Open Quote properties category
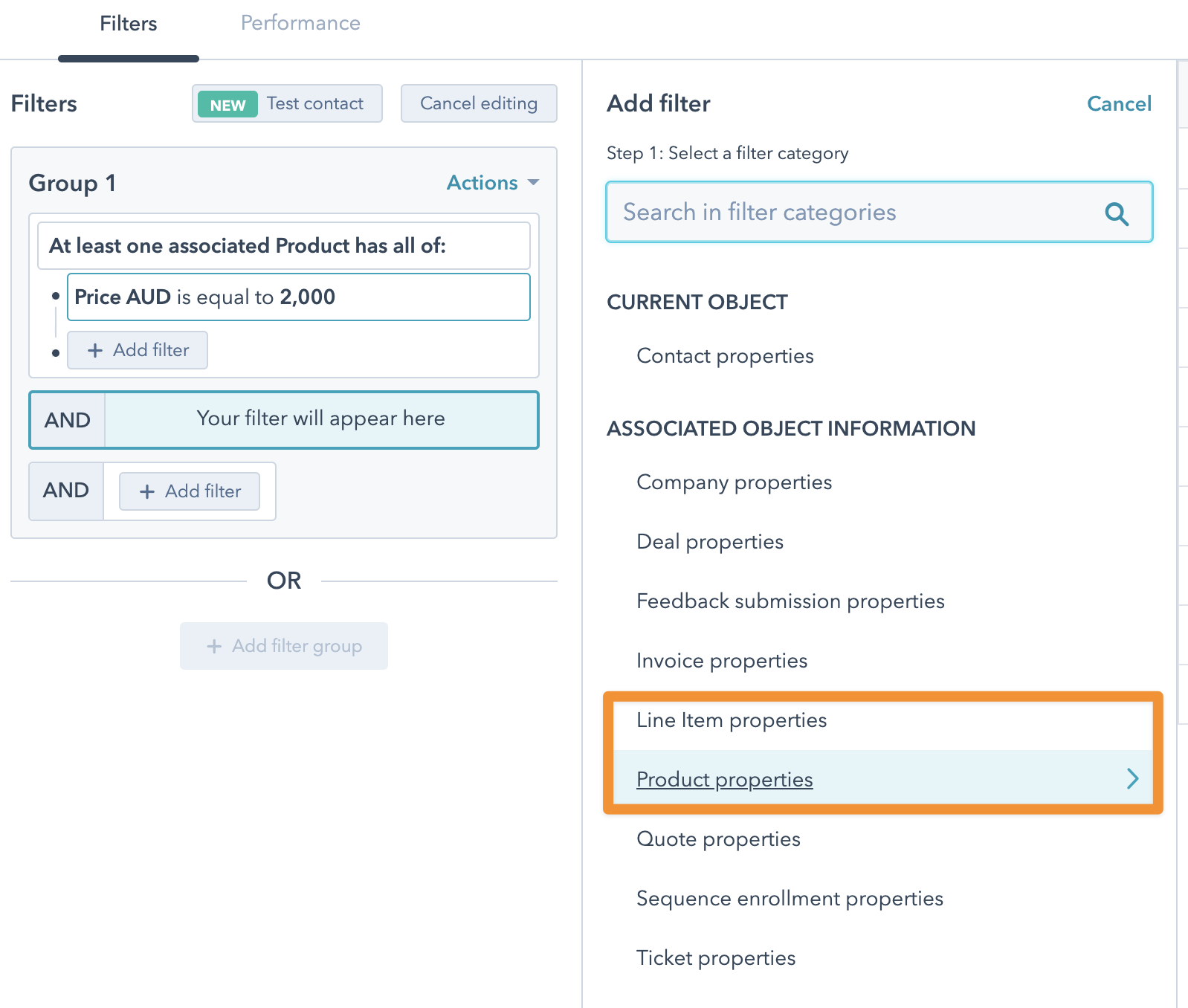This screenshot has height=1008, width=1188. coord(718,839)
